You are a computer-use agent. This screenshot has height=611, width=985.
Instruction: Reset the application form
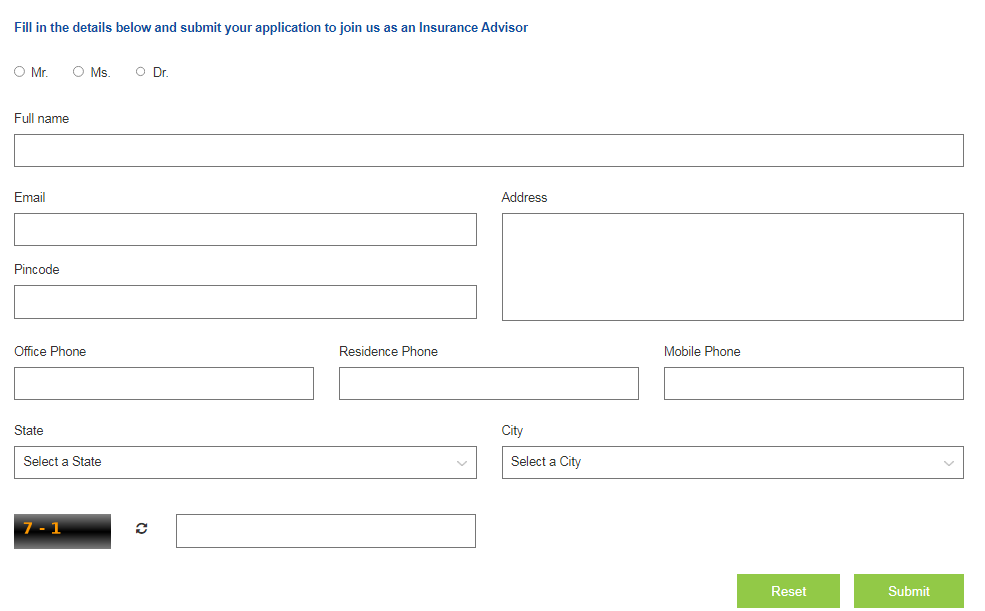pos(788,591)
